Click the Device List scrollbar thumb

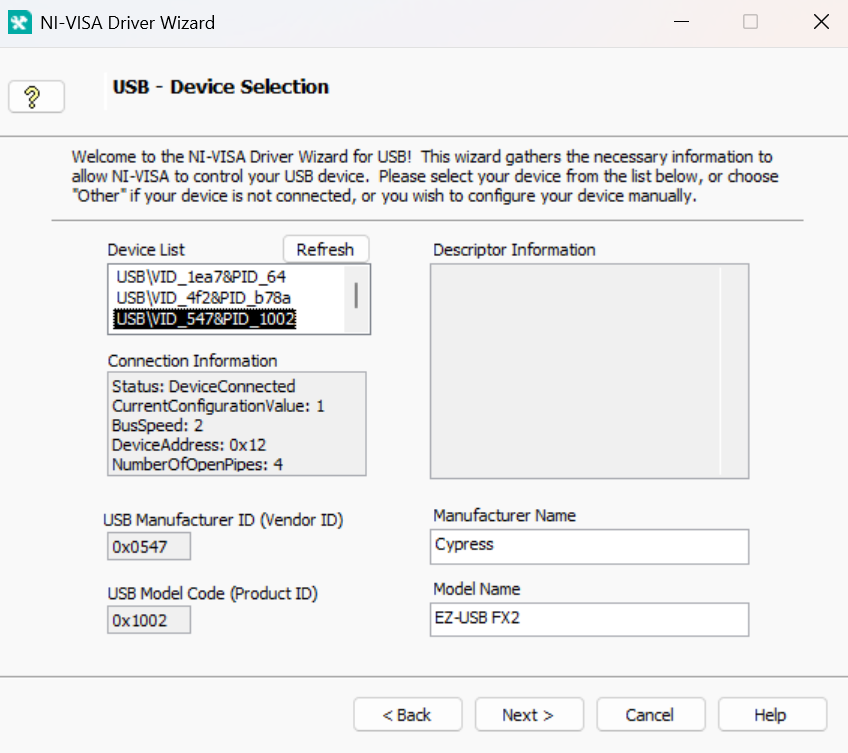tap(356, 295)
